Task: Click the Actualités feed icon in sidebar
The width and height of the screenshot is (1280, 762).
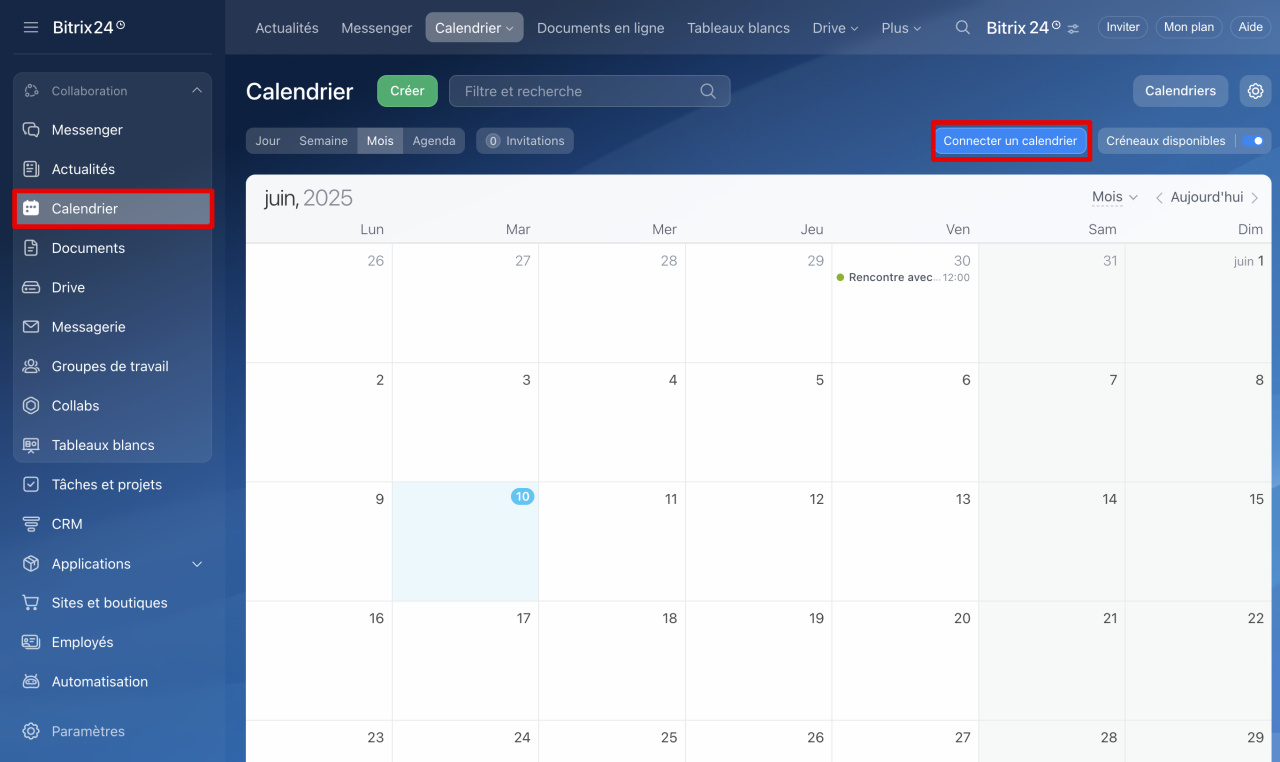Action: pos(31,169)
